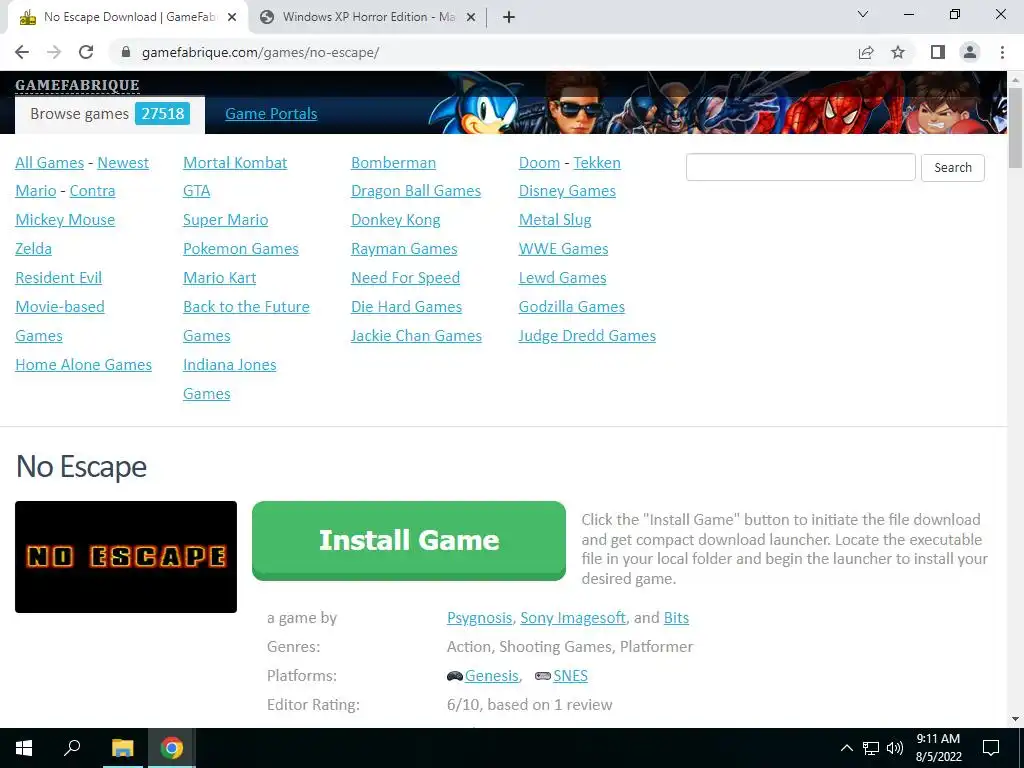Click the No Escape game thumbnail

click(x=126, y=557)
